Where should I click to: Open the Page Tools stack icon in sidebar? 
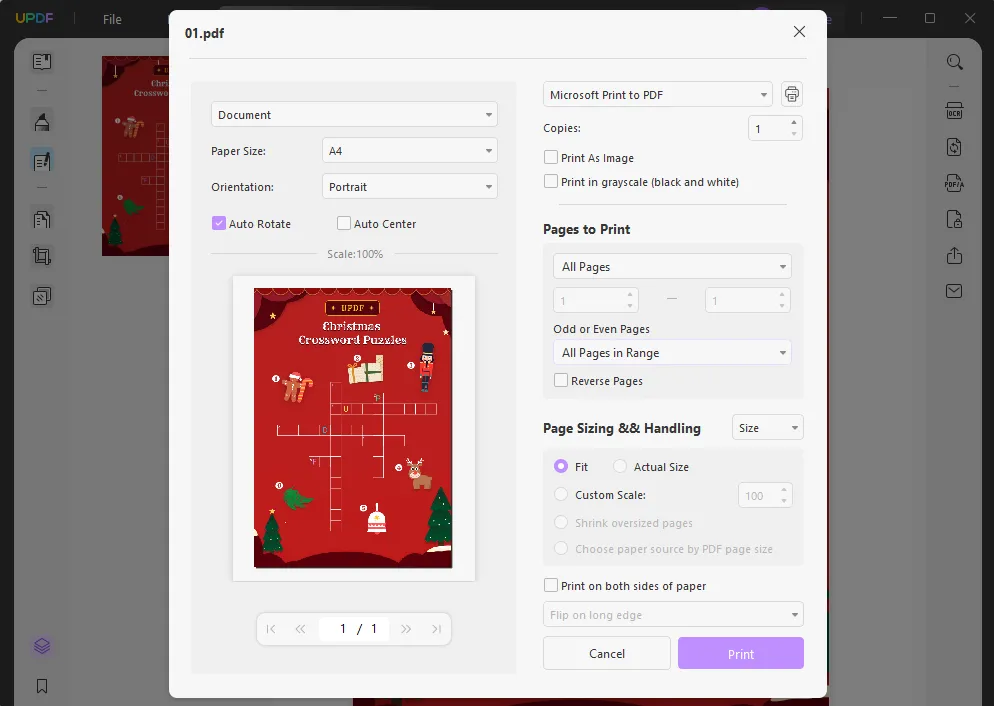(x=42, y=296)
